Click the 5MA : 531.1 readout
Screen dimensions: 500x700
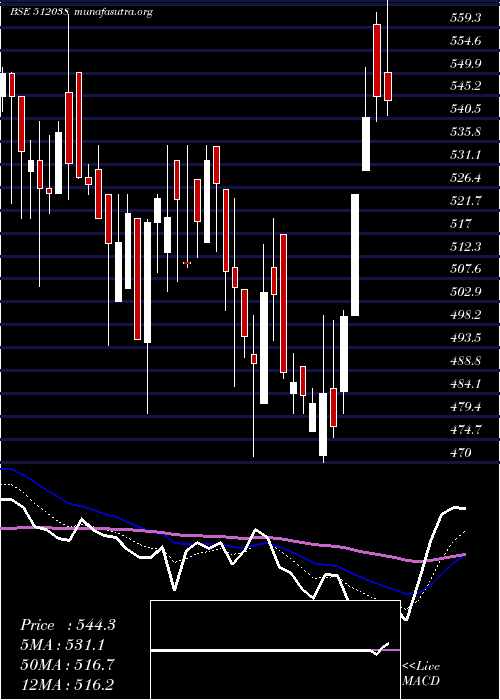pos(65,645)
